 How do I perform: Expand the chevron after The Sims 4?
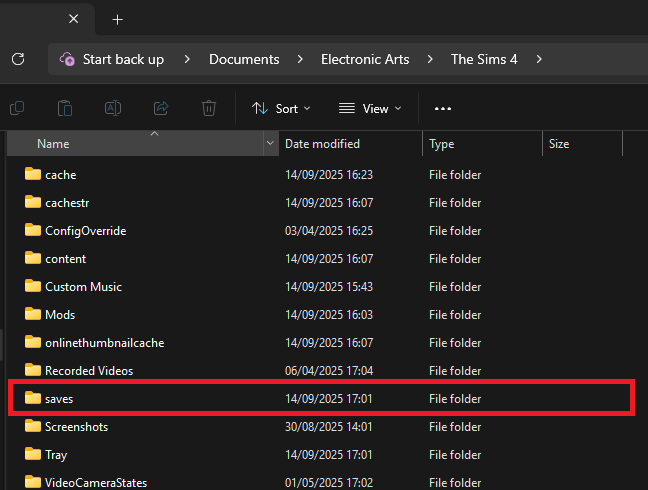539,59
